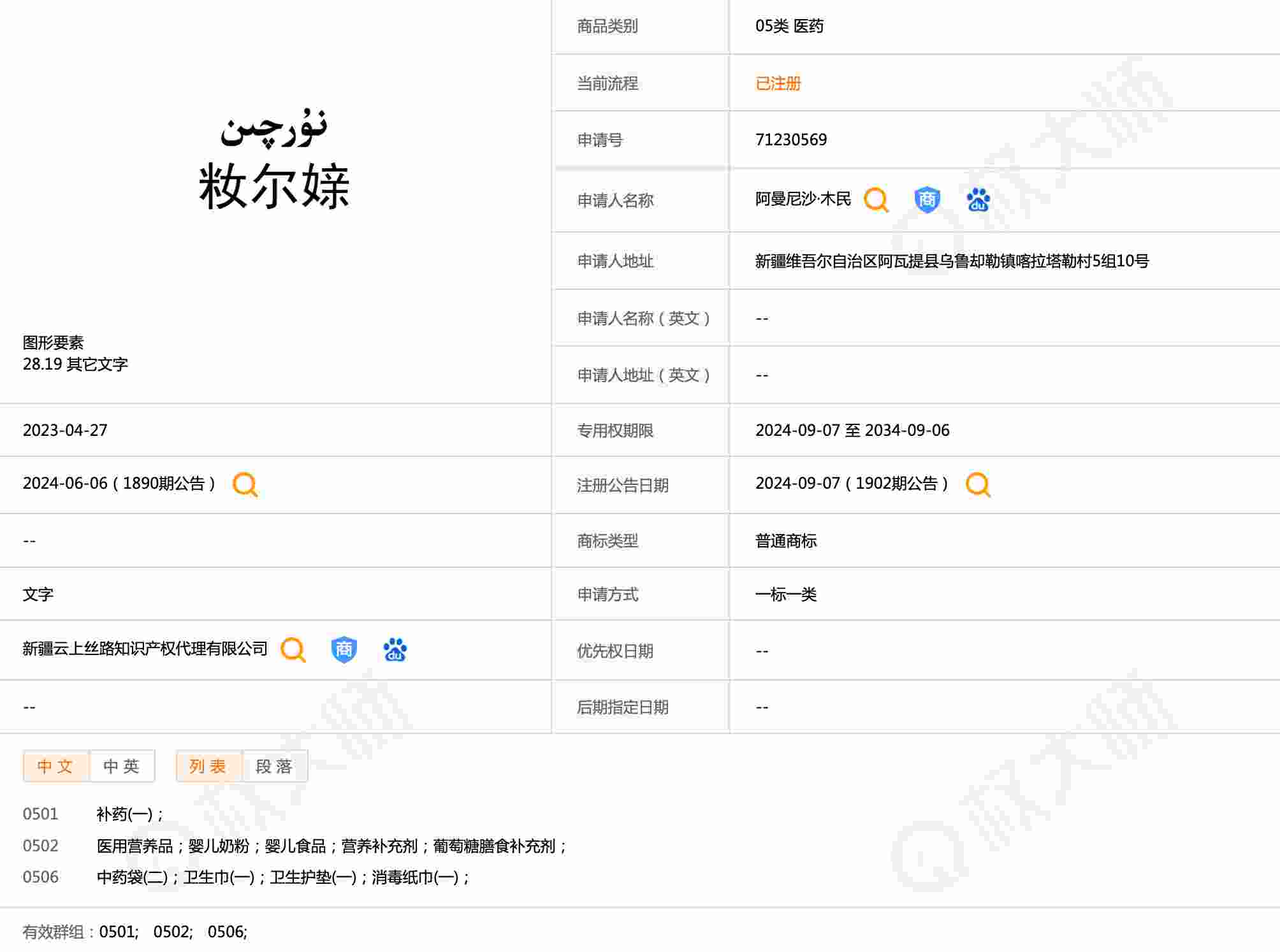
Task: Click search icon next to 1890期公告
Action: coord(245,484)
